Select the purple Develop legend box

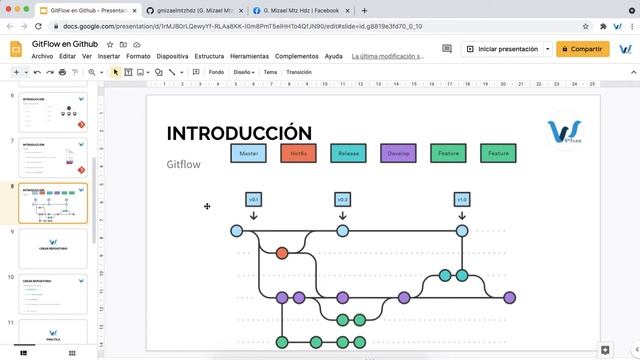point(398,153)
